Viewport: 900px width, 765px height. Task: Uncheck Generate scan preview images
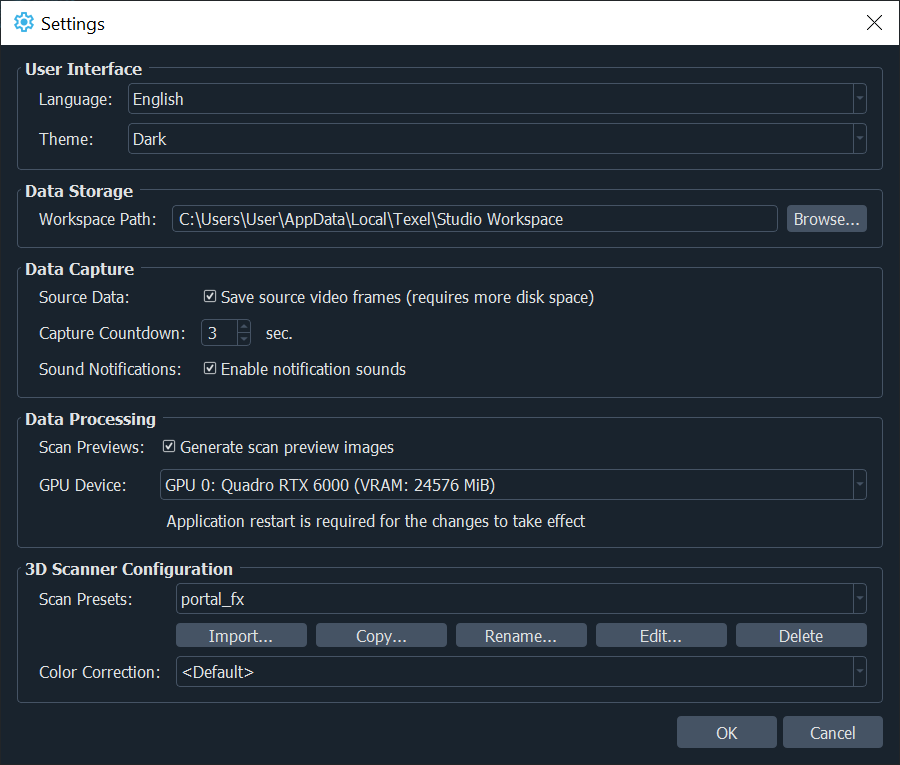click(x=169, y=447)
